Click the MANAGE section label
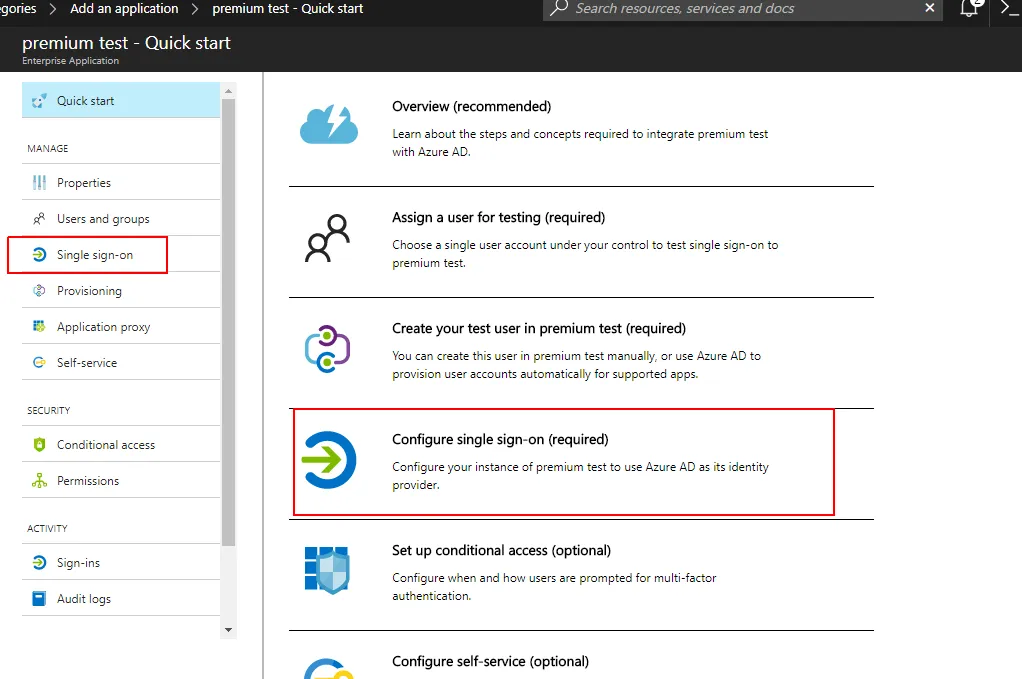 coord(48,149)
